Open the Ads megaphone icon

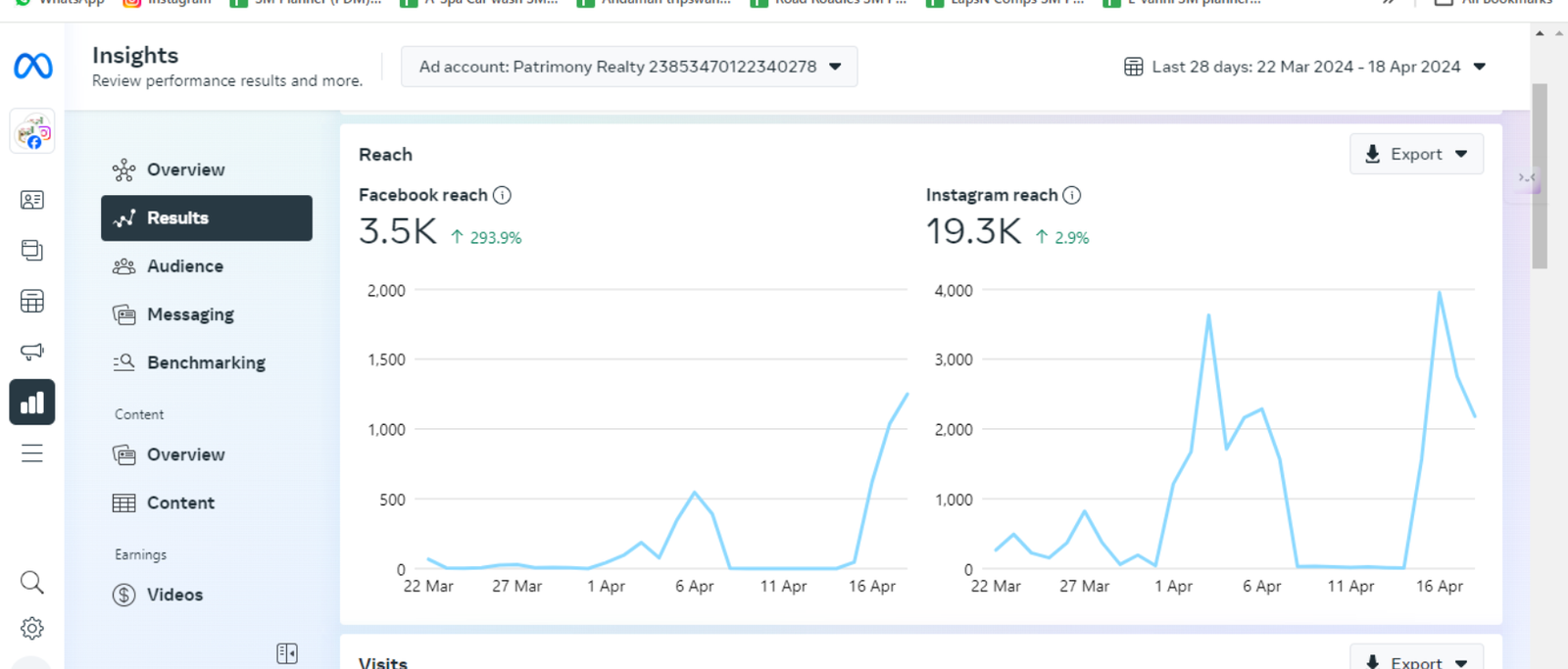coord(32,351)
